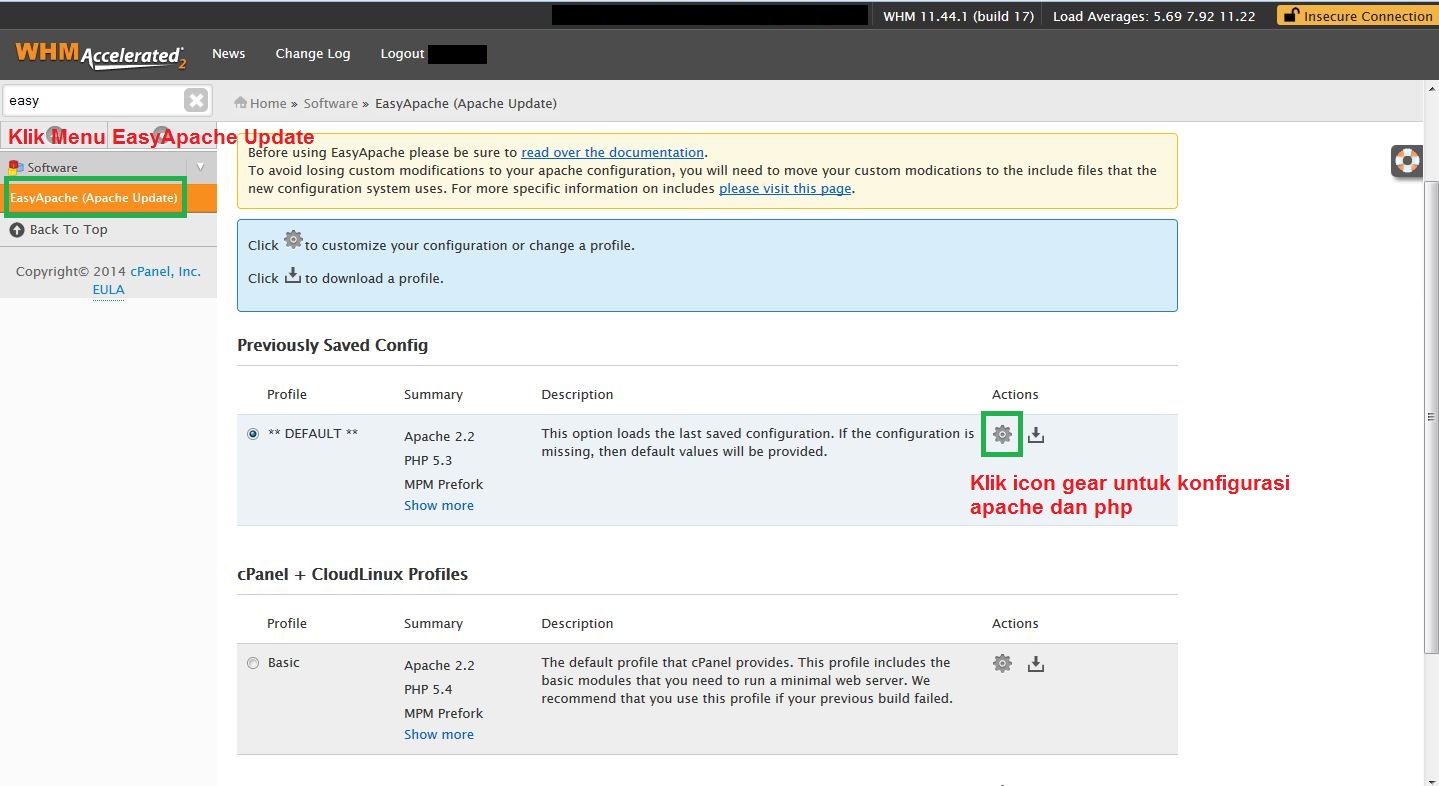The height and width of the screenshot is (786, 1439).
Task: Open the lifebuoy help icon
Action: [x=1407, y=161]
